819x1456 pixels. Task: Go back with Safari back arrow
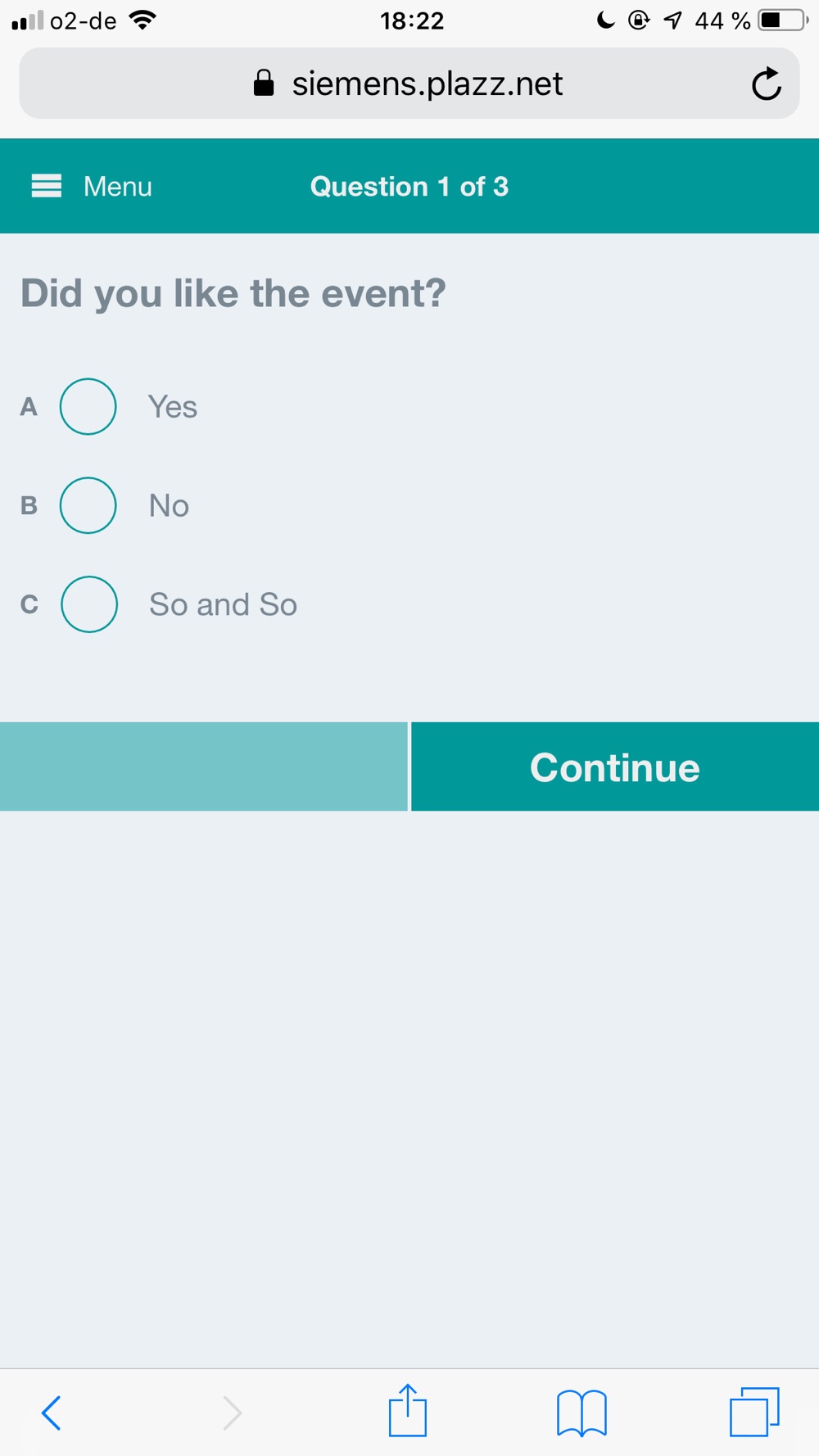click(x=51, y=1413)
